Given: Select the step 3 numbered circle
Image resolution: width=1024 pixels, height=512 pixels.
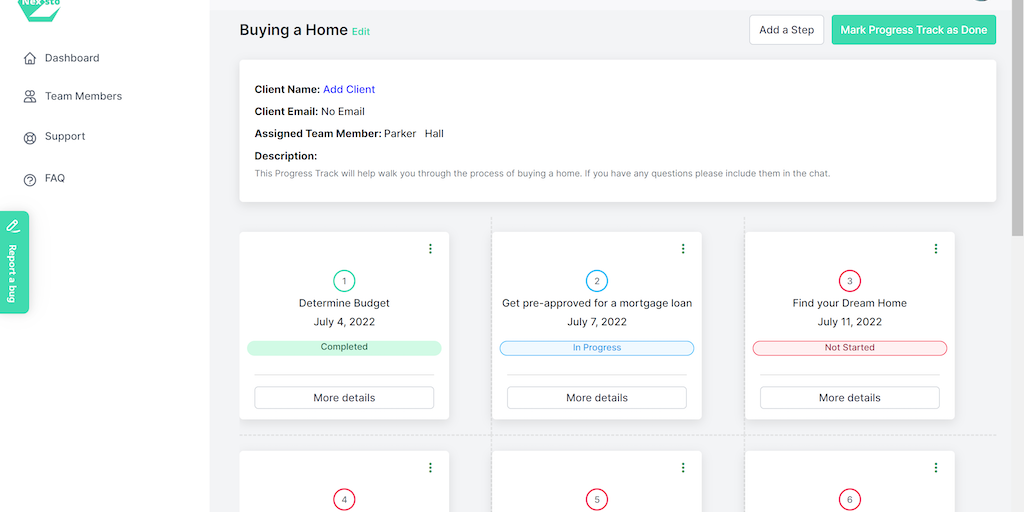Looking at the screenshot, I should pyautogui.click(x=850, y=281).
